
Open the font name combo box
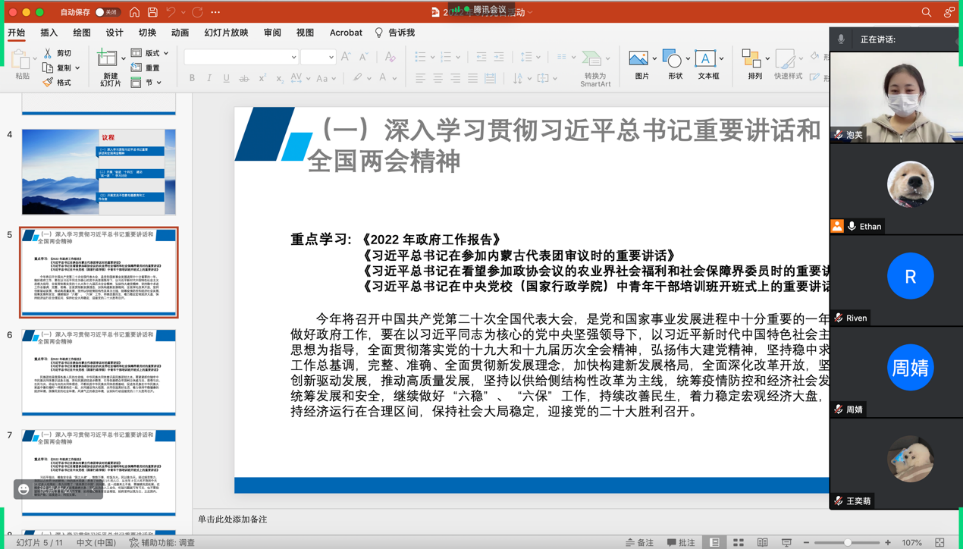tap(241, 57)
